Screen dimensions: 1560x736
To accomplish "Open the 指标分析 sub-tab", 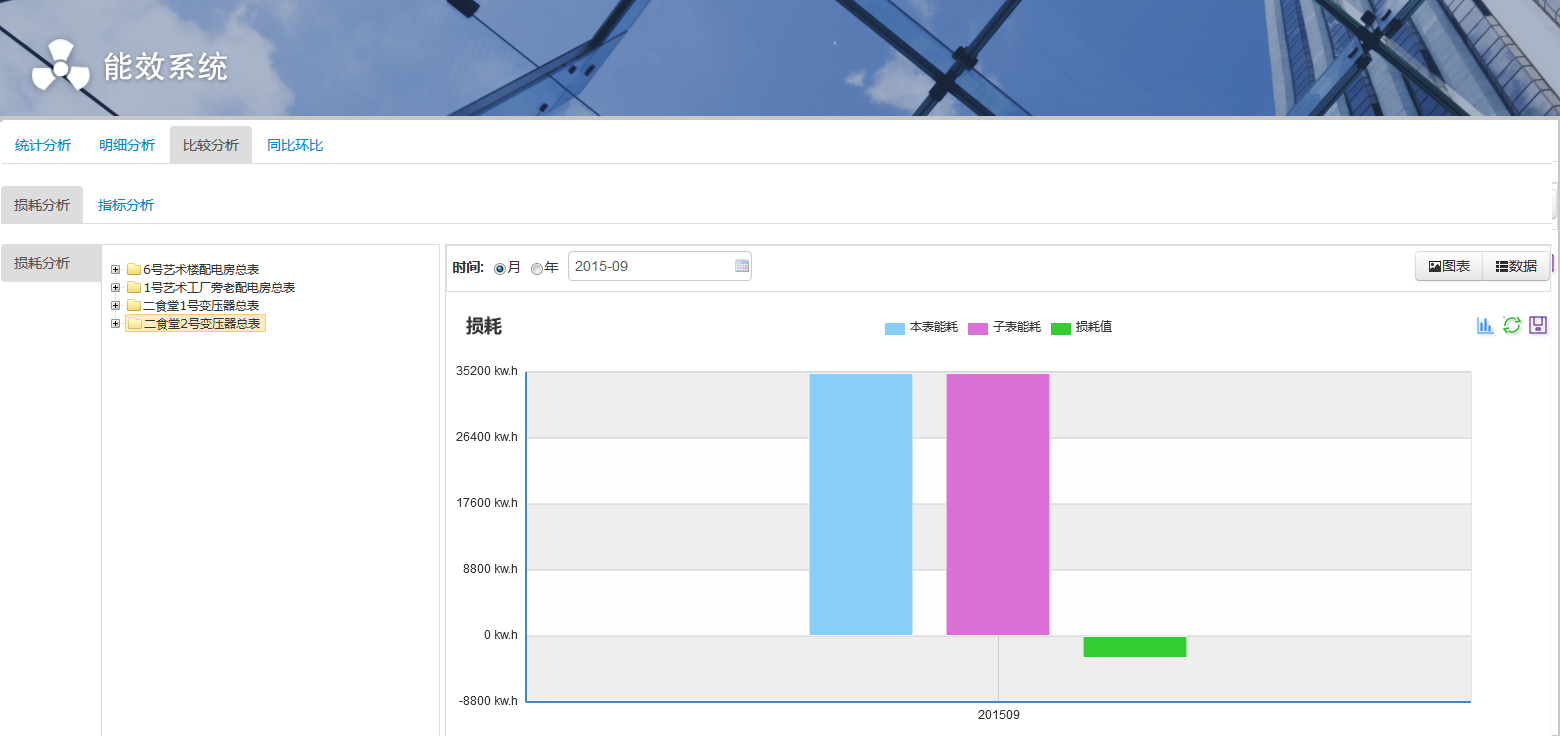I will coord(126,205).
